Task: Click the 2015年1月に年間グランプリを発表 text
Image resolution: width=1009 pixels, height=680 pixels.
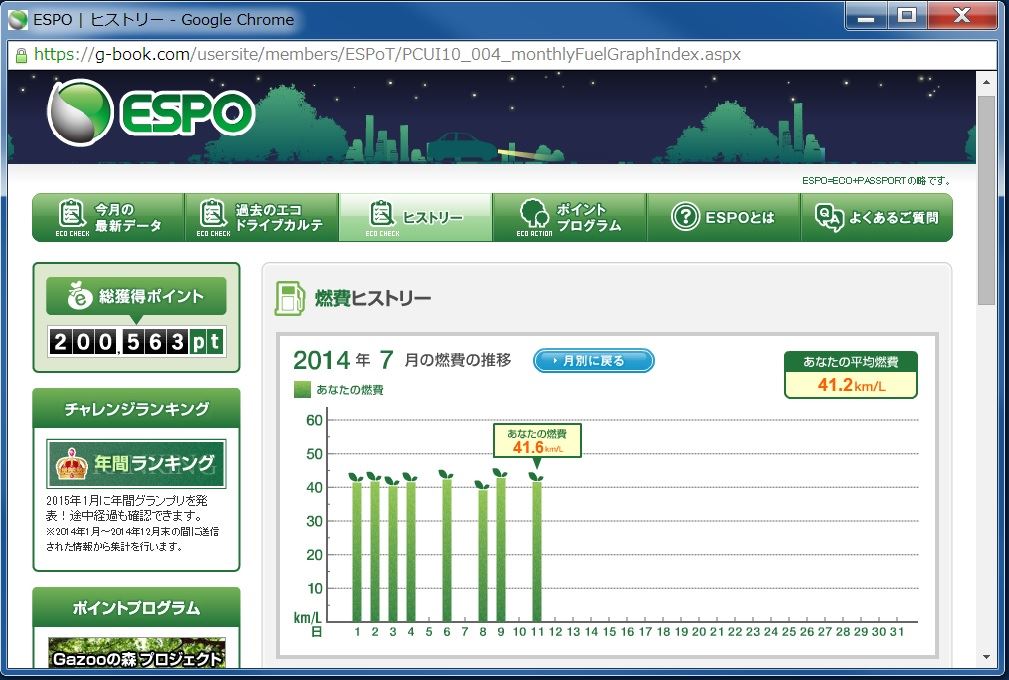Action: pyautogui.click(x=127, y=508)
